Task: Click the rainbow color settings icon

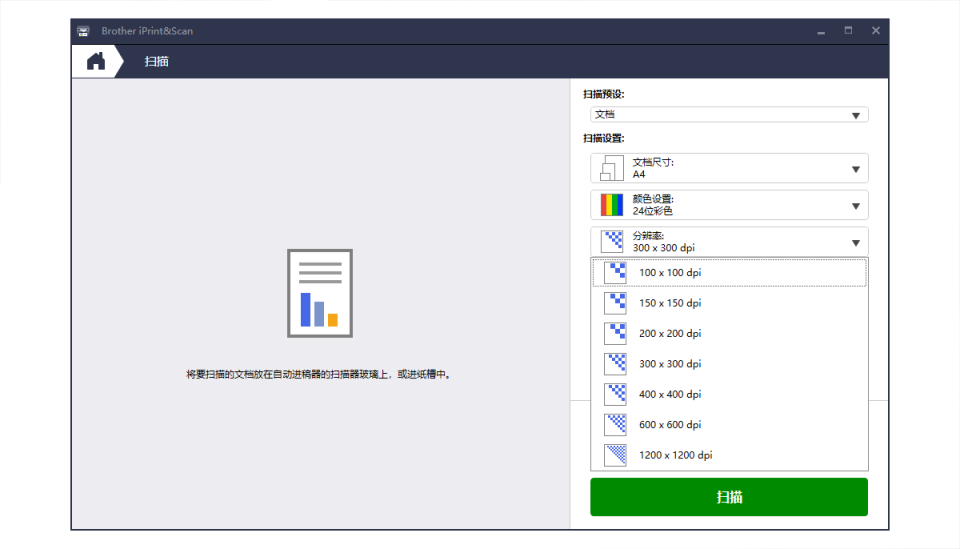Action: point(612,205)
